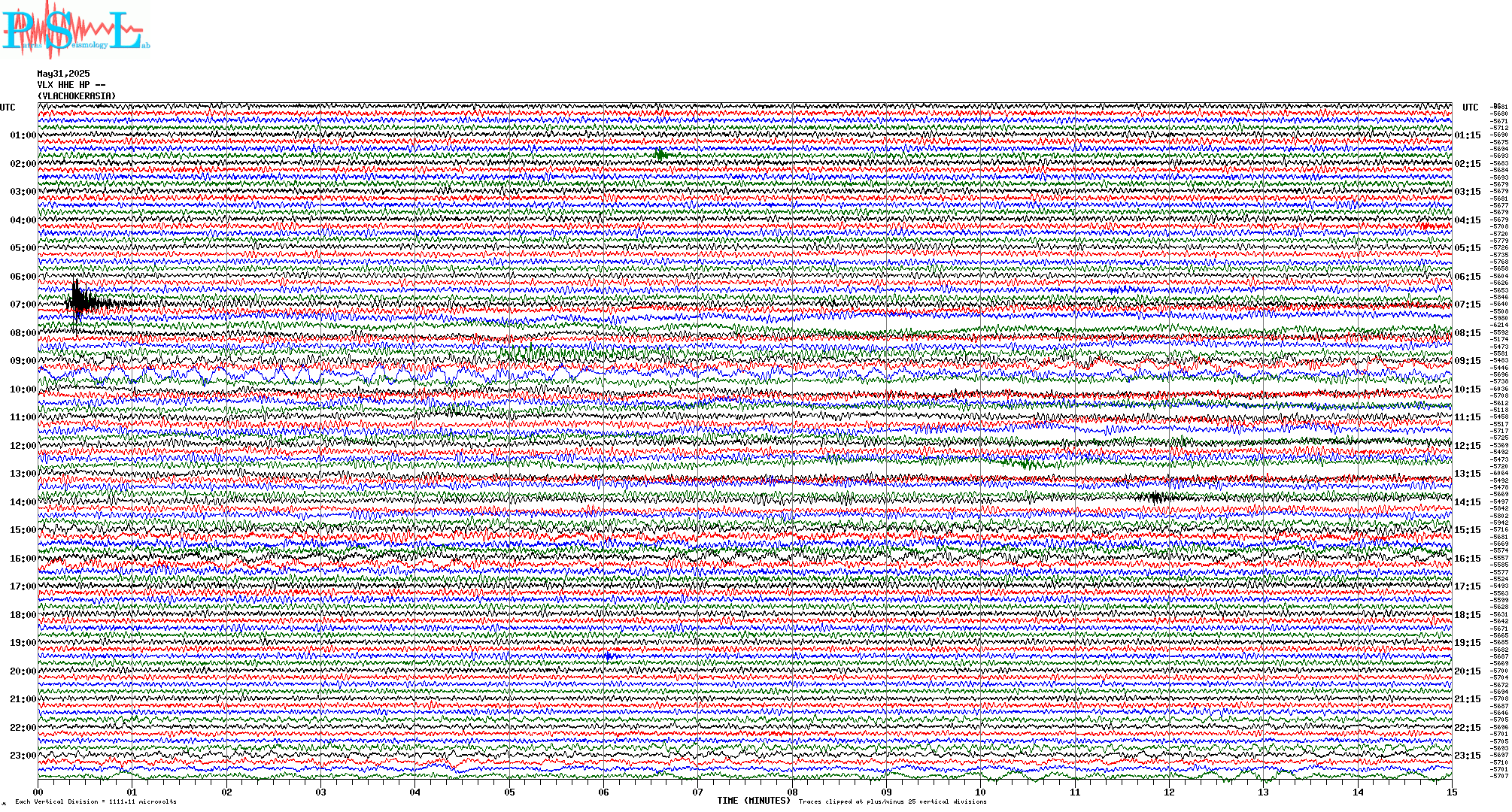
Task: Click the 12:00 hour label on the left
Action: pyautogui.click(x=23, y=446)
